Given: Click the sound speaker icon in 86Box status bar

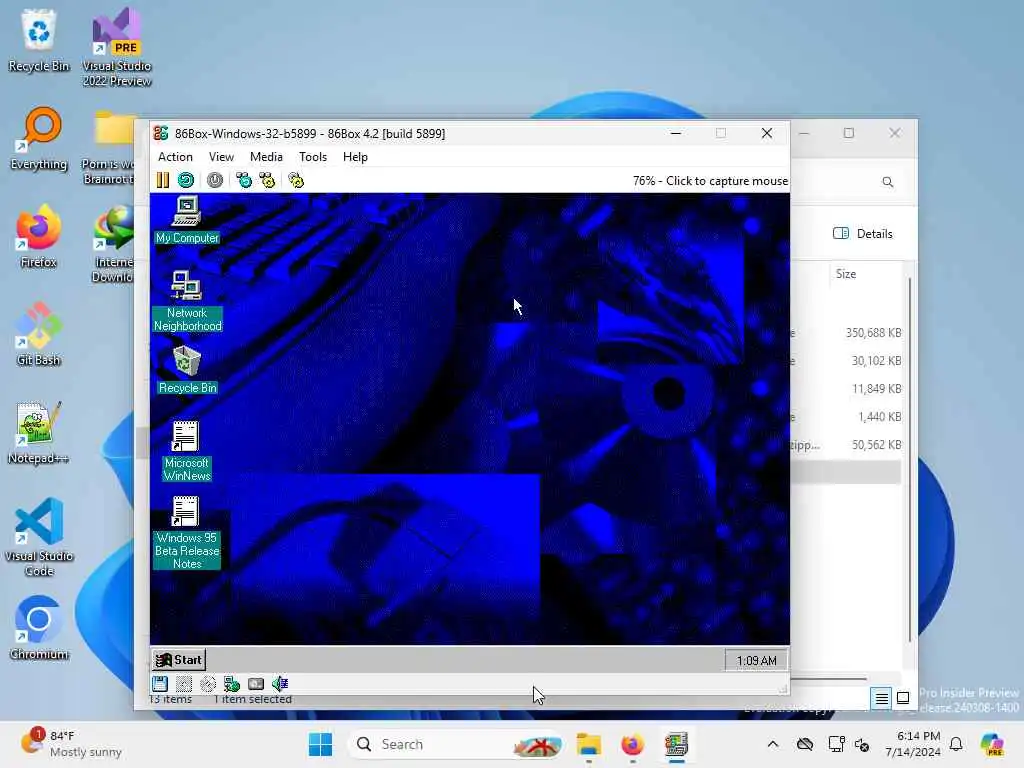Looking at the screenshot, I should [x=280, y=684].
